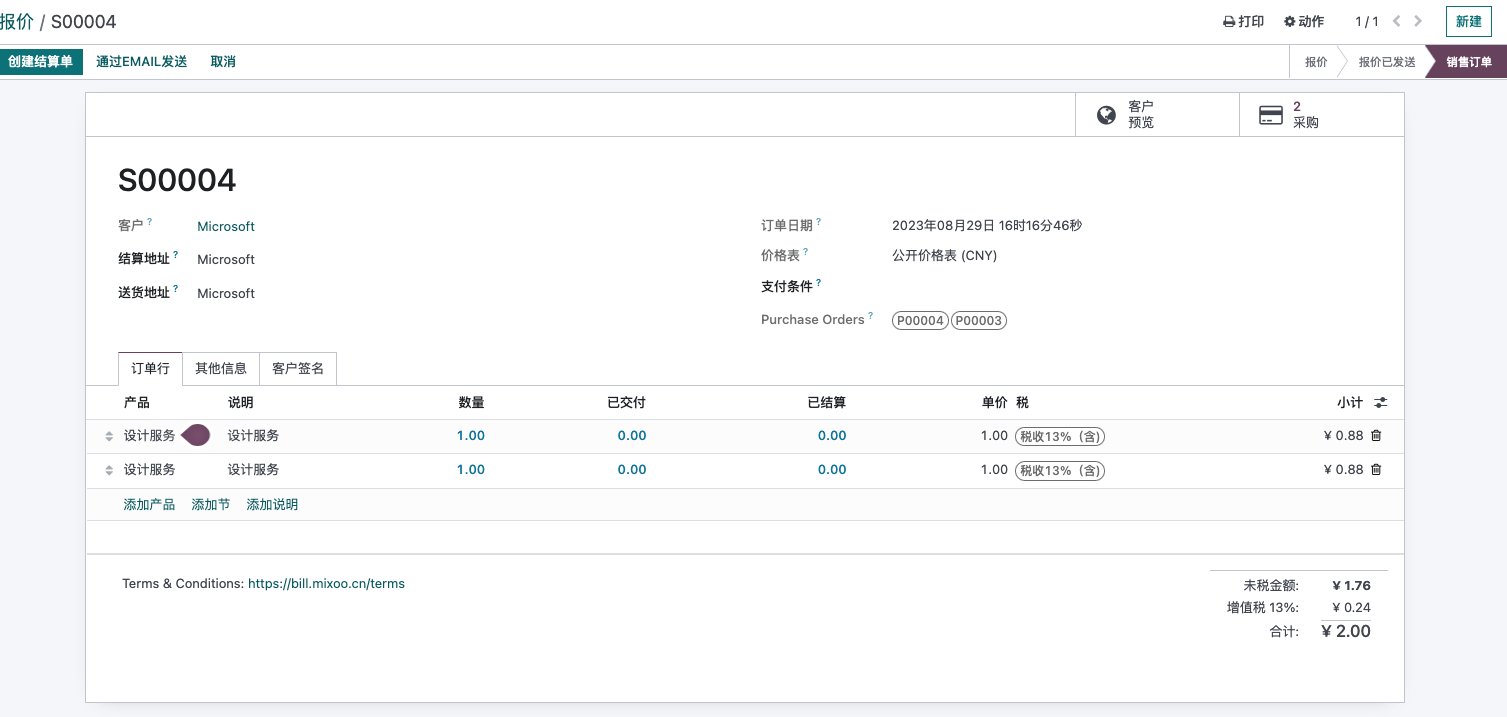Image resolution: width=1507 pixels, height=717 pixels.
Task: Click 添加产品 link
Action: [x=149, y=505]
